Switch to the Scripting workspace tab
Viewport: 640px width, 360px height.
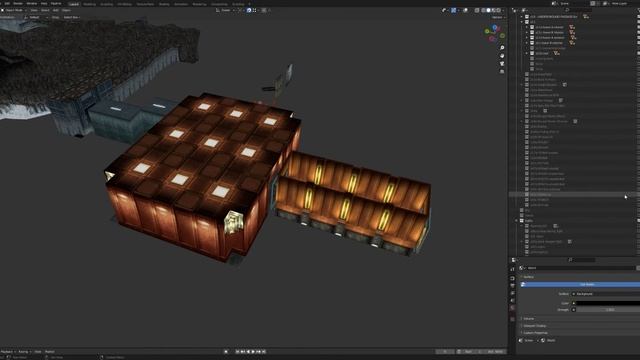point(238,4)
